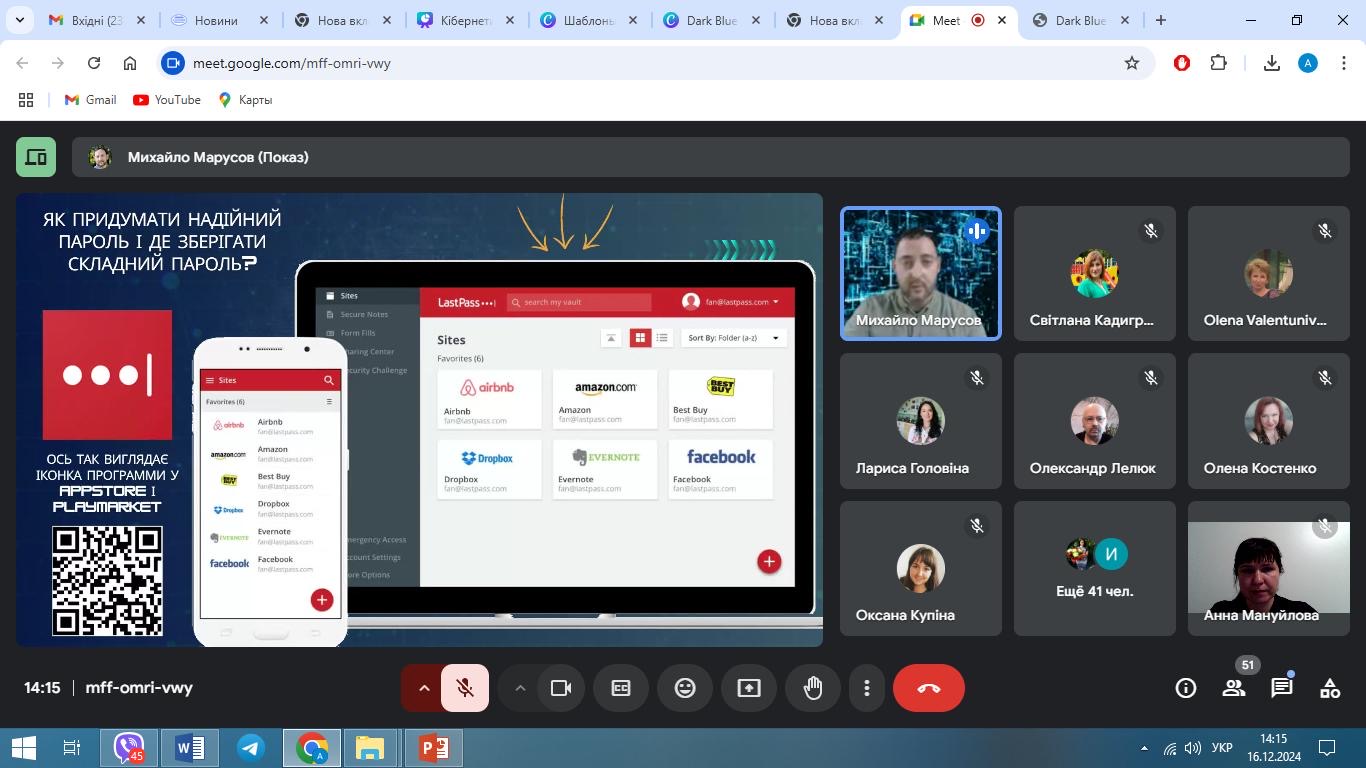
Task: Open volume control in system tray
Action: coord(1192,748)
